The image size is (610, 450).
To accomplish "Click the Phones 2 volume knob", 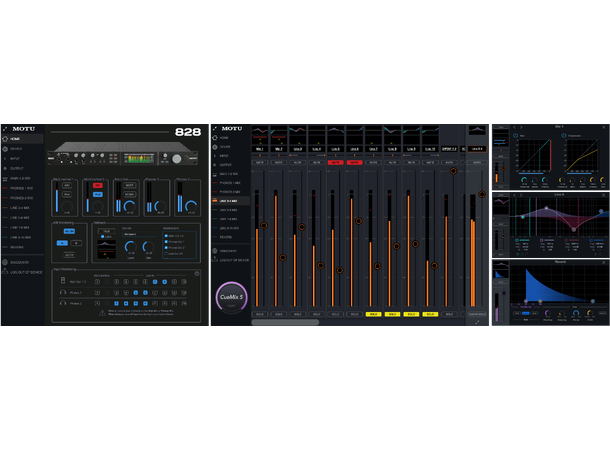I will (191, 206).
